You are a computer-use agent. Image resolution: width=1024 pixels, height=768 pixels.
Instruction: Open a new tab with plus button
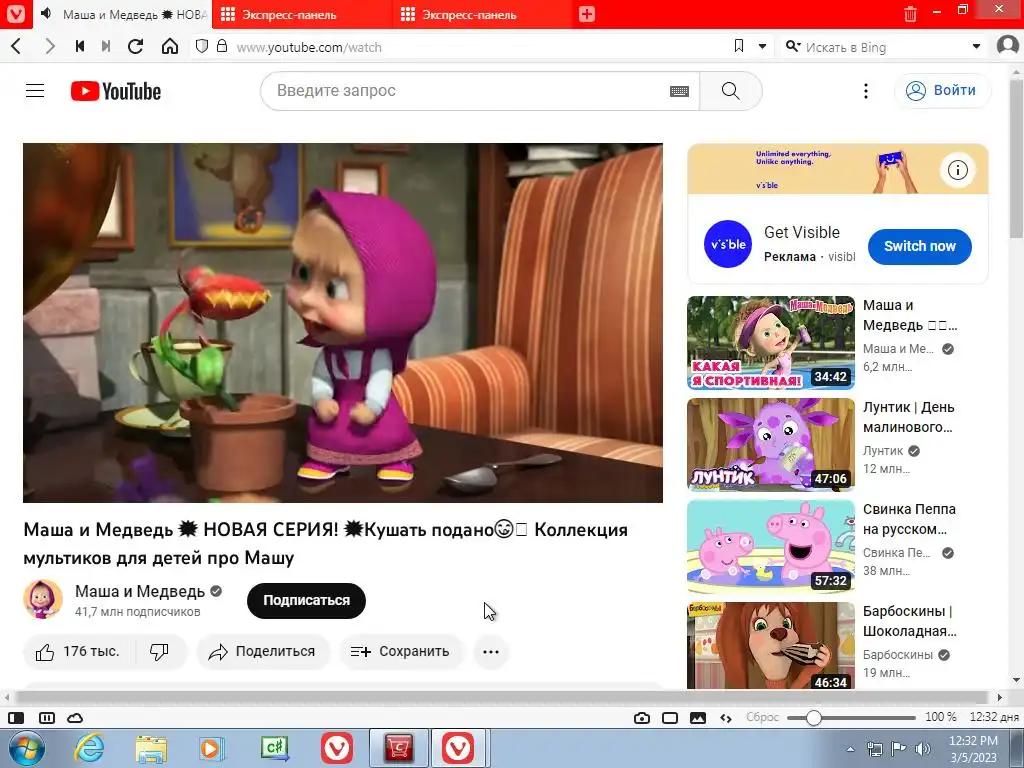coord(586,14)
